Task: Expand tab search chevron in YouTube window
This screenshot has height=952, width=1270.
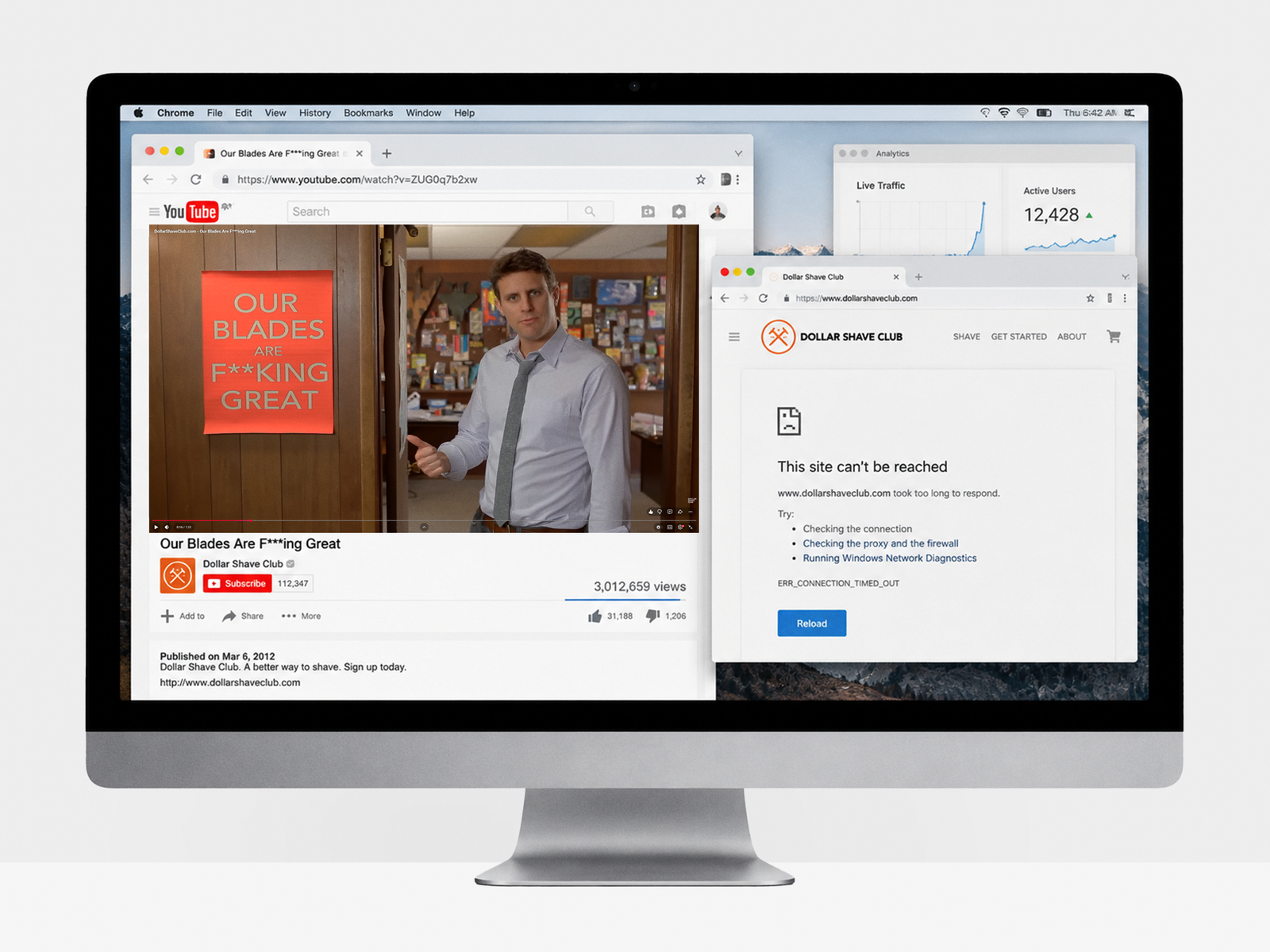Action: coord(738,153)
